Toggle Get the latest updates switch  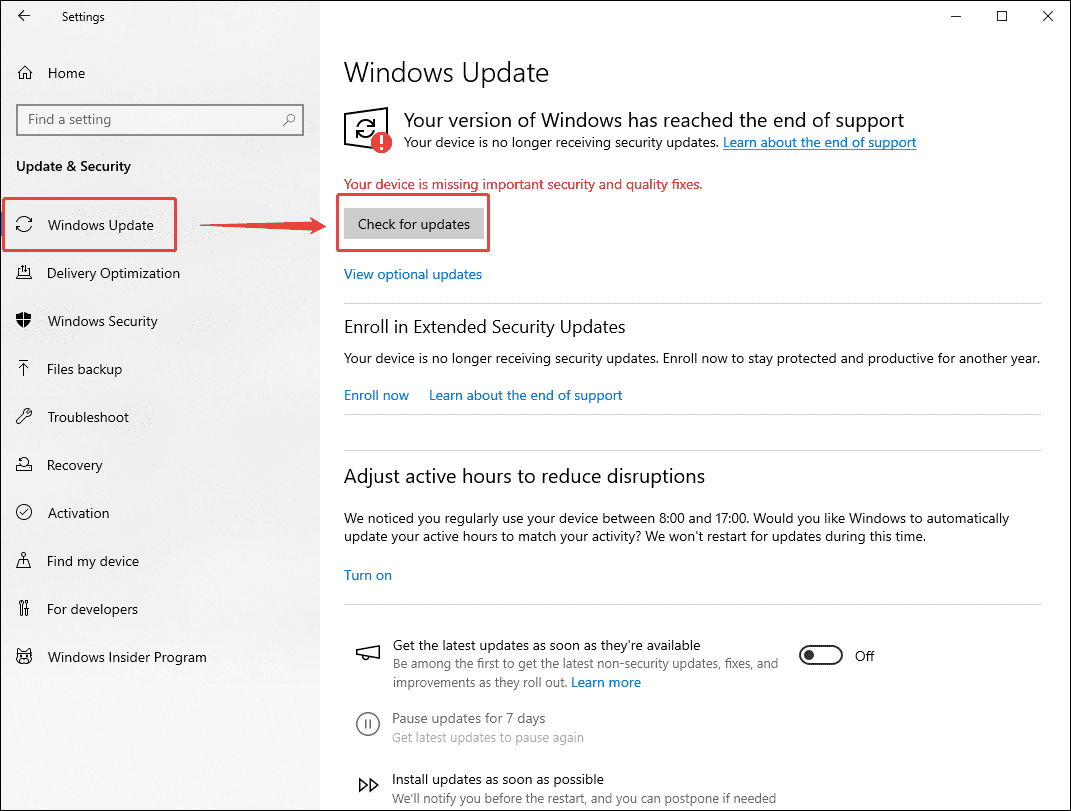[x=820, y=655]
